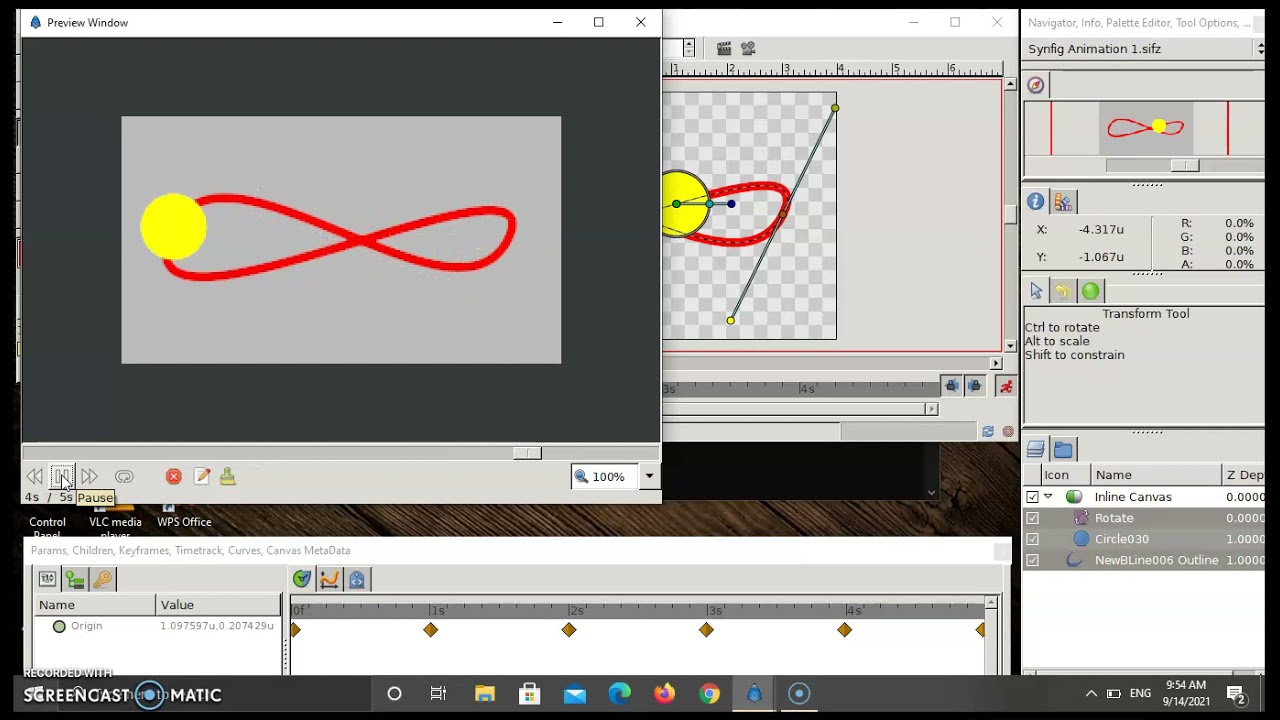Click the Navigator preview thumbnail
Viewport: 1280px width, 720px height.
1145,128
